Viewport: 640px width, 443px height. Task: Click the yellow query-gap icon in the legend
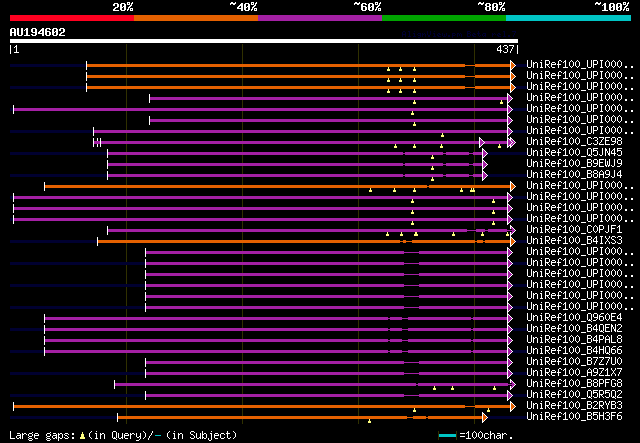(x=82, y=436)
